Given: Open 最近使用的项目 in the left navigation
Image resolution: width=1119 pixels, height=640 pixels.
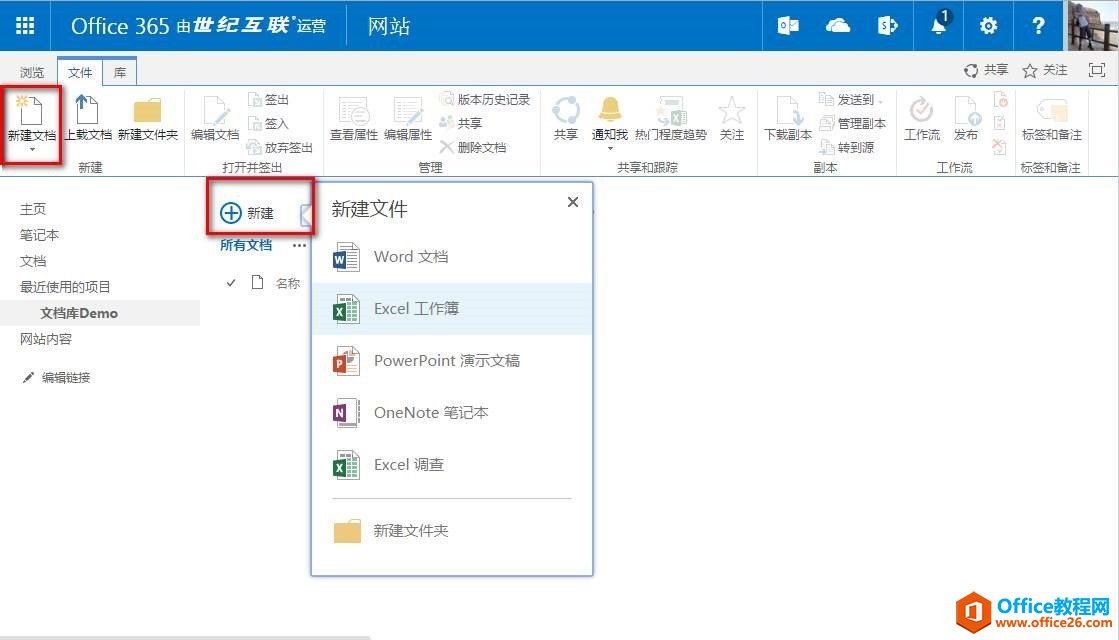Looking at the screenshot, I should pyautogui.click(x=65, y=287).
